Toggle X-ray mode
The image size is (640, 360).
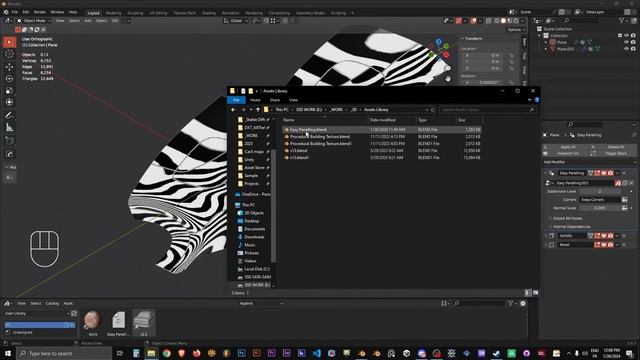point(489,21)
